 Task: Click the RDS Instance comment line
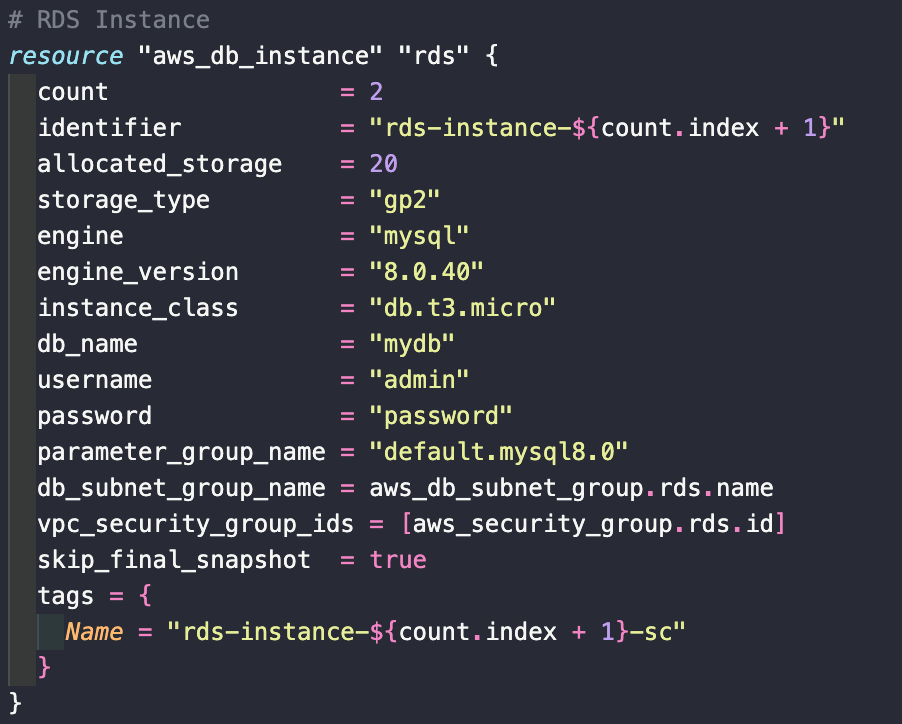point(109,20)
